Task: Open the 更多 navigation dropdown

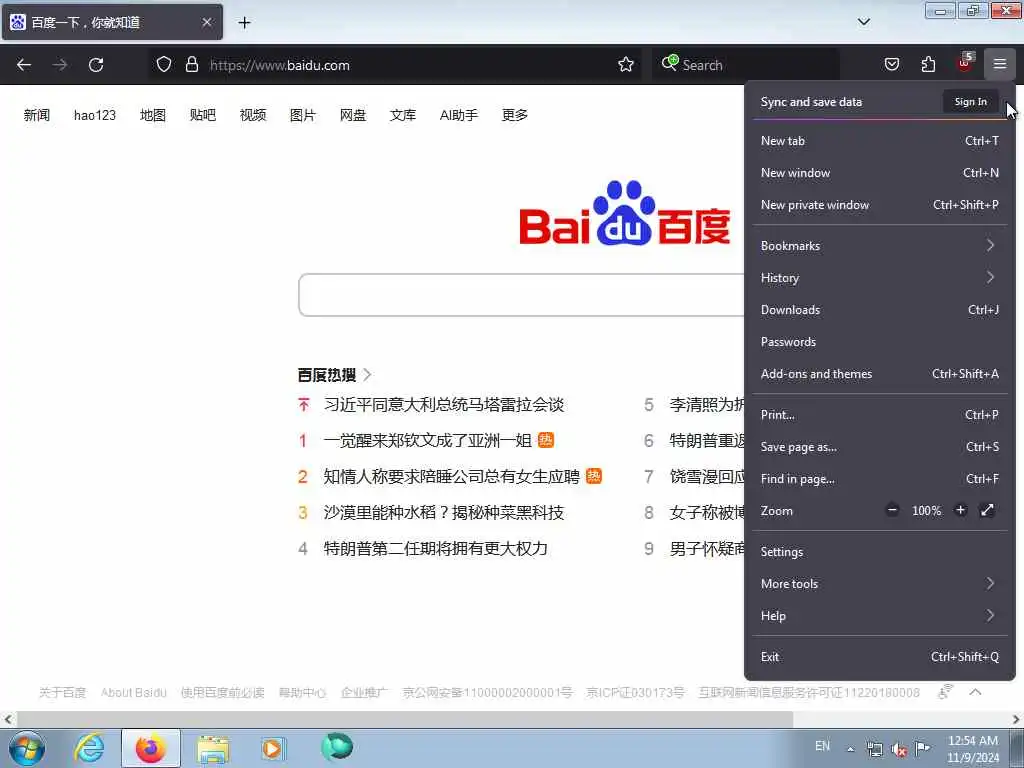Action: pyautogui.click(x=515, y=115)
